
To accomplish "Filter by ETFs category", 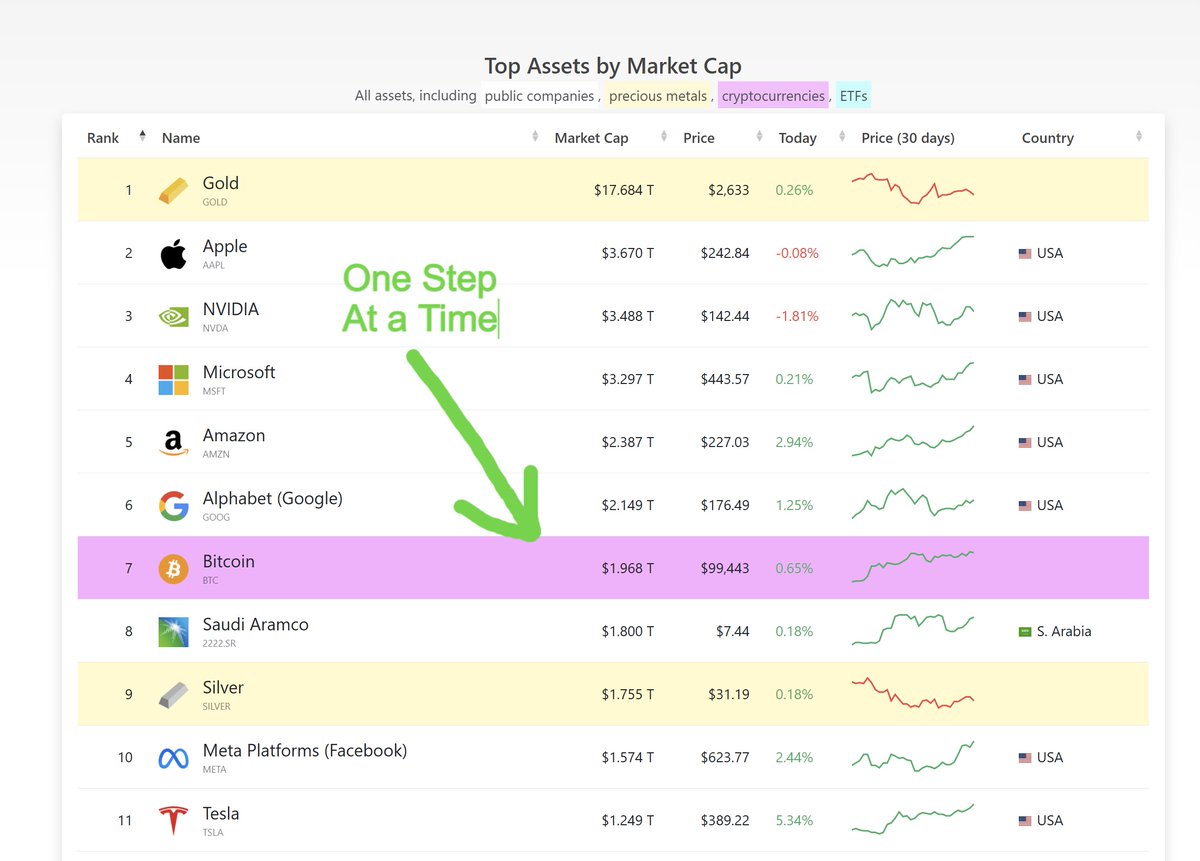I will (853, 96).
